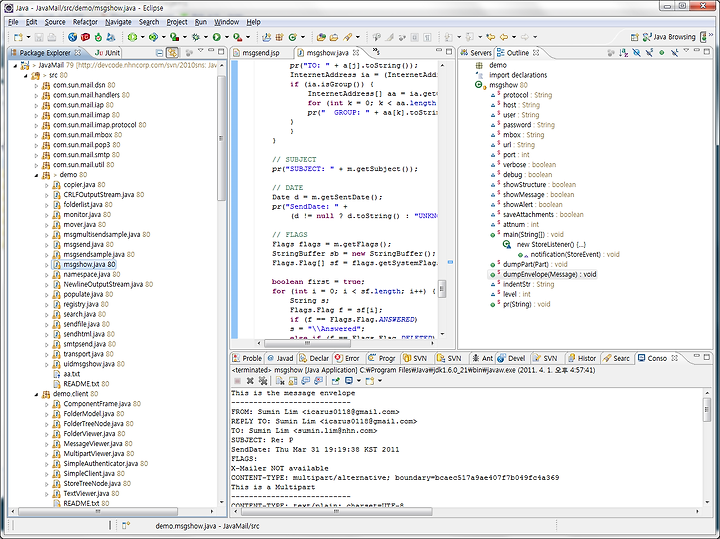This screenshot has height=539, width=720.
Task: Switch to the JUnit tab
Action: tap(107, 53)
